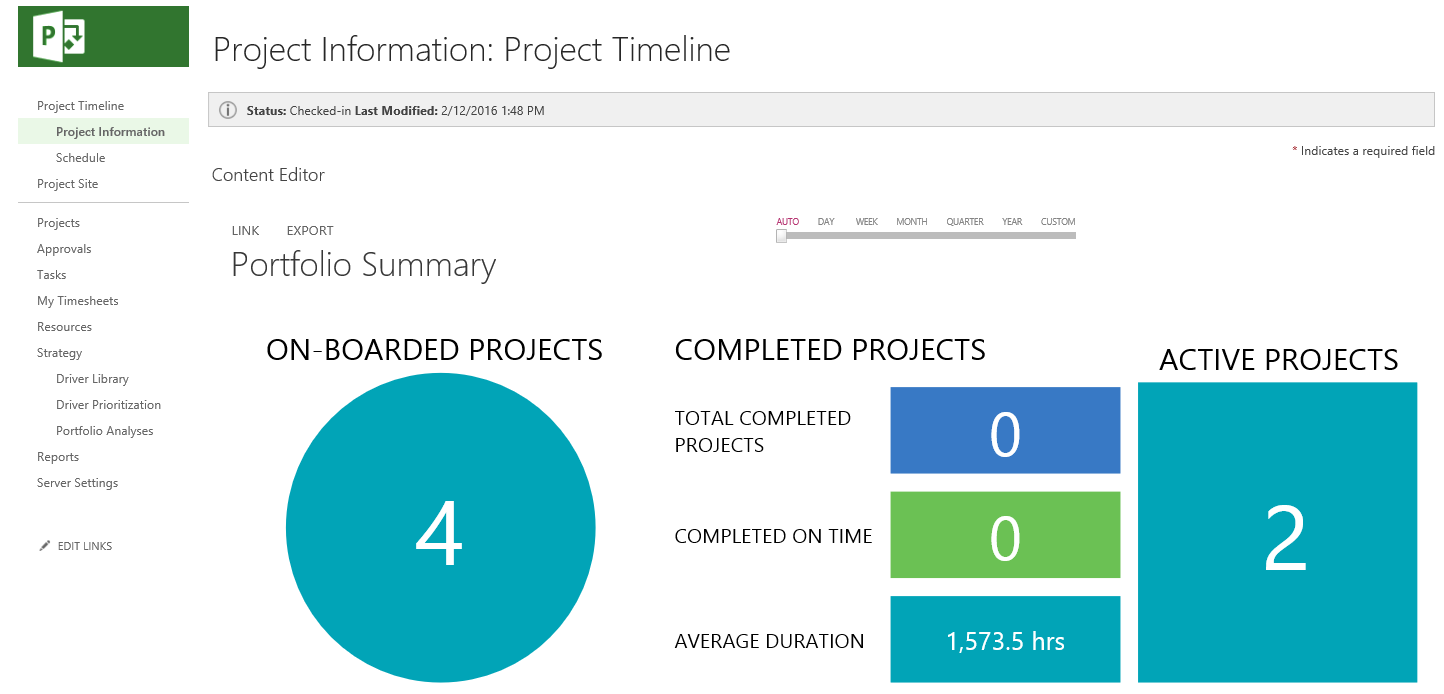This screenshot has width=1444, height=694.
Task: Set time scale to AUTO
Action: (788, 222)
